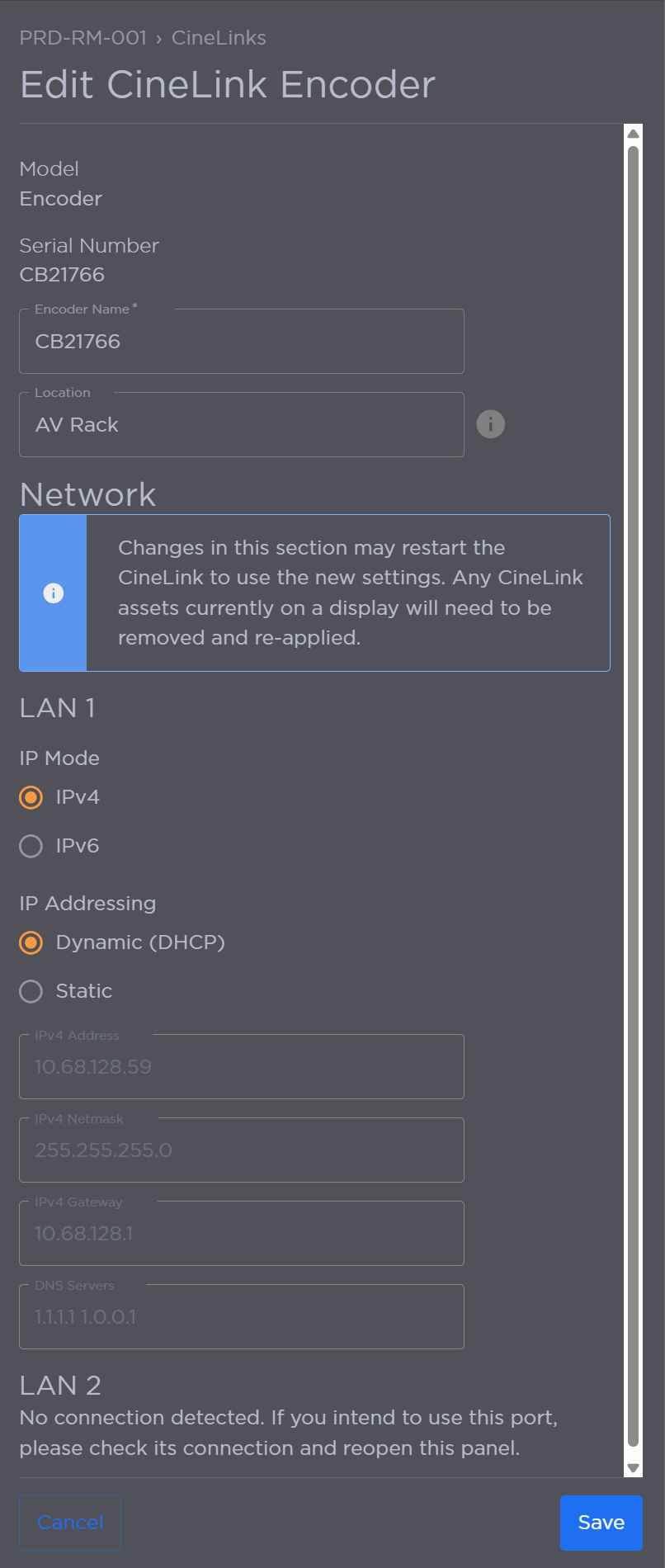Open the CineLinks breadcrumb link
Image resolution: width=665 pixels, height=1568 pixels.
219,38
